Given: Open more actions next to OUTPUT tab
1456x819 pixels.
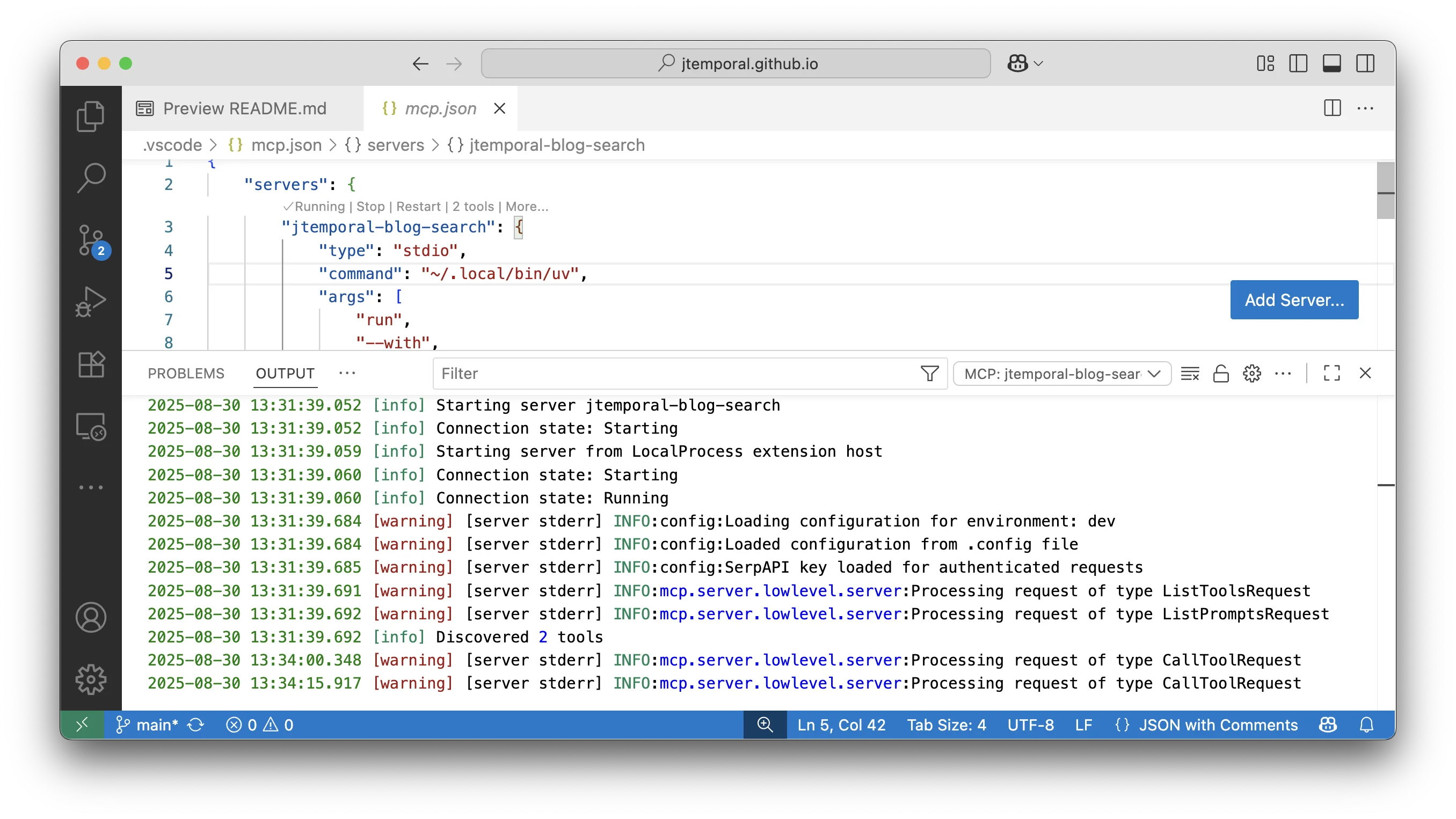Looking at the screenshot, I should pos(347,373).
